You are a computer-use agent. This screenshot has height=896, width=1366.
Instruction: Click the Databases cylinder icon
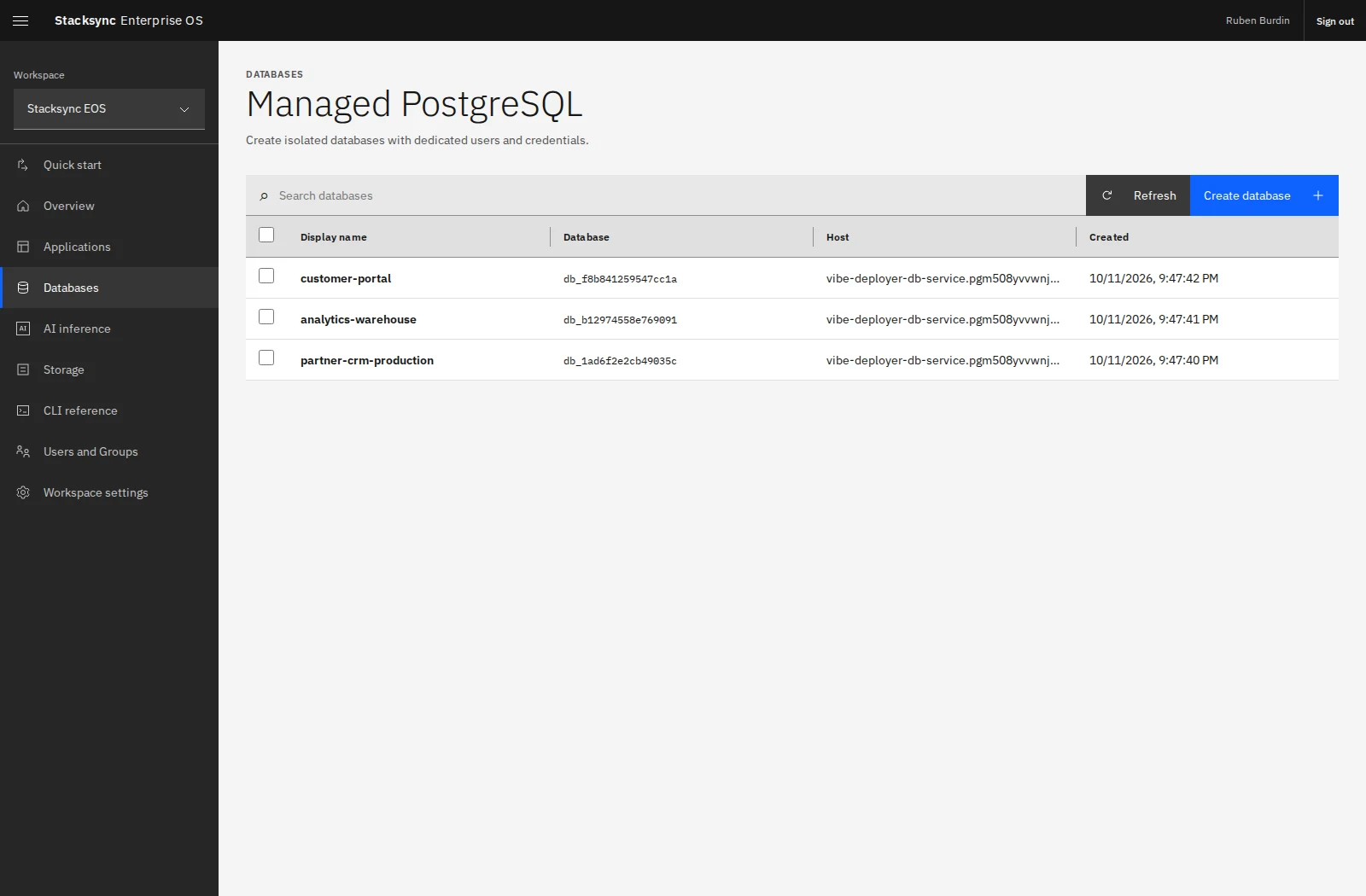[23, 288]
